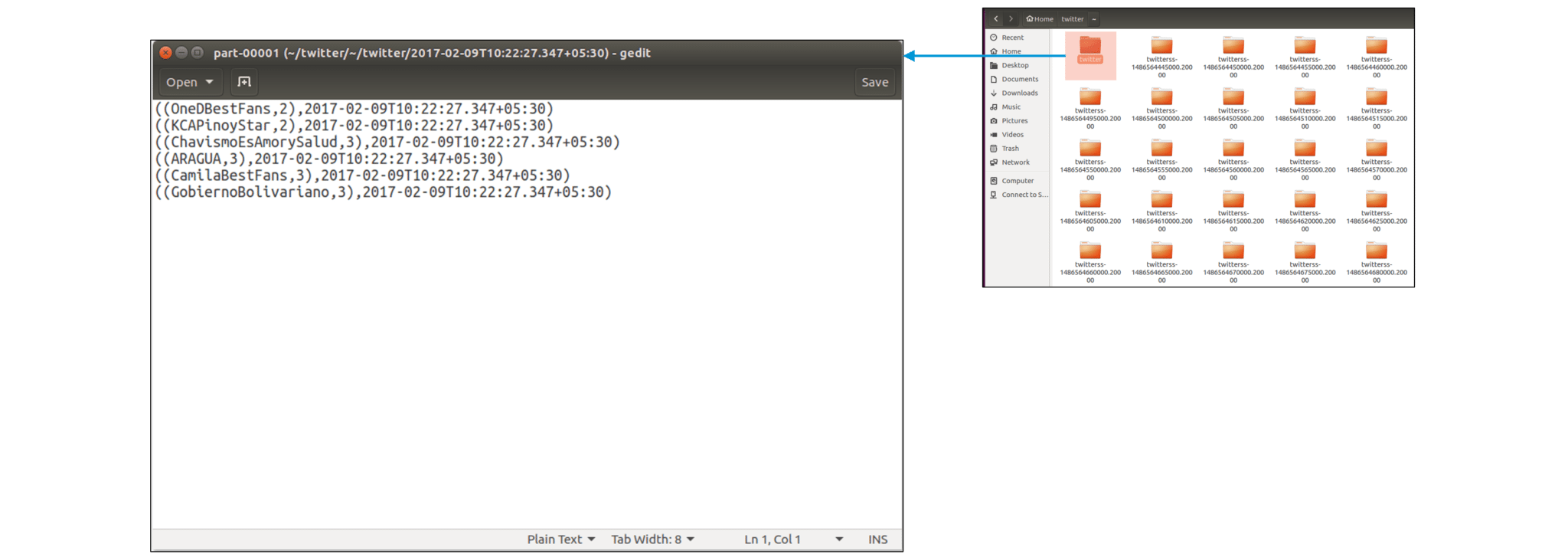Viewport: 1568px width, 554px height.
Task: Click the Save button in gedit
Action: [x=874, y=82]
